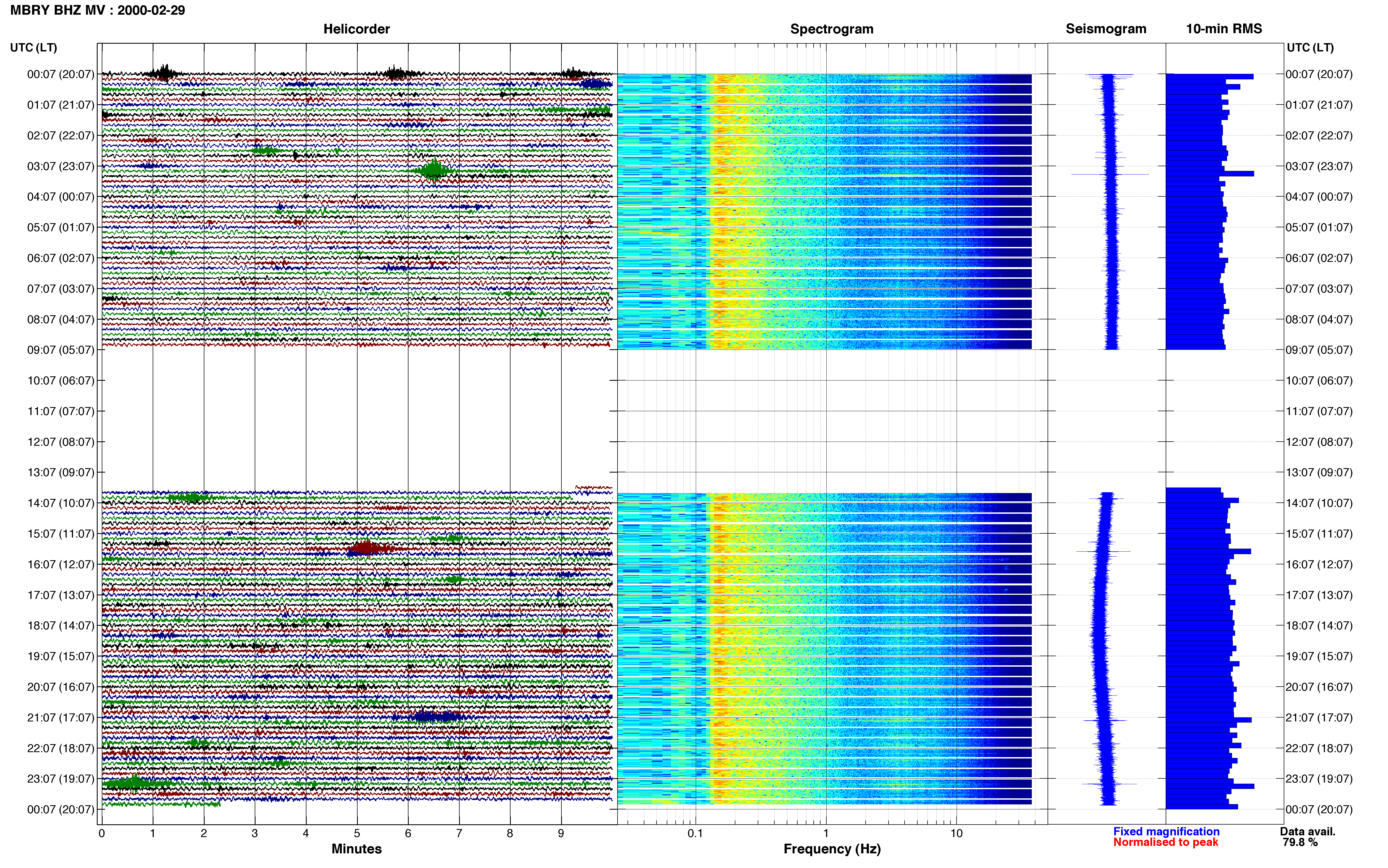
Task: Click the '9' minutes tick label
Action: pyautogui.click(x=561, y=833)
